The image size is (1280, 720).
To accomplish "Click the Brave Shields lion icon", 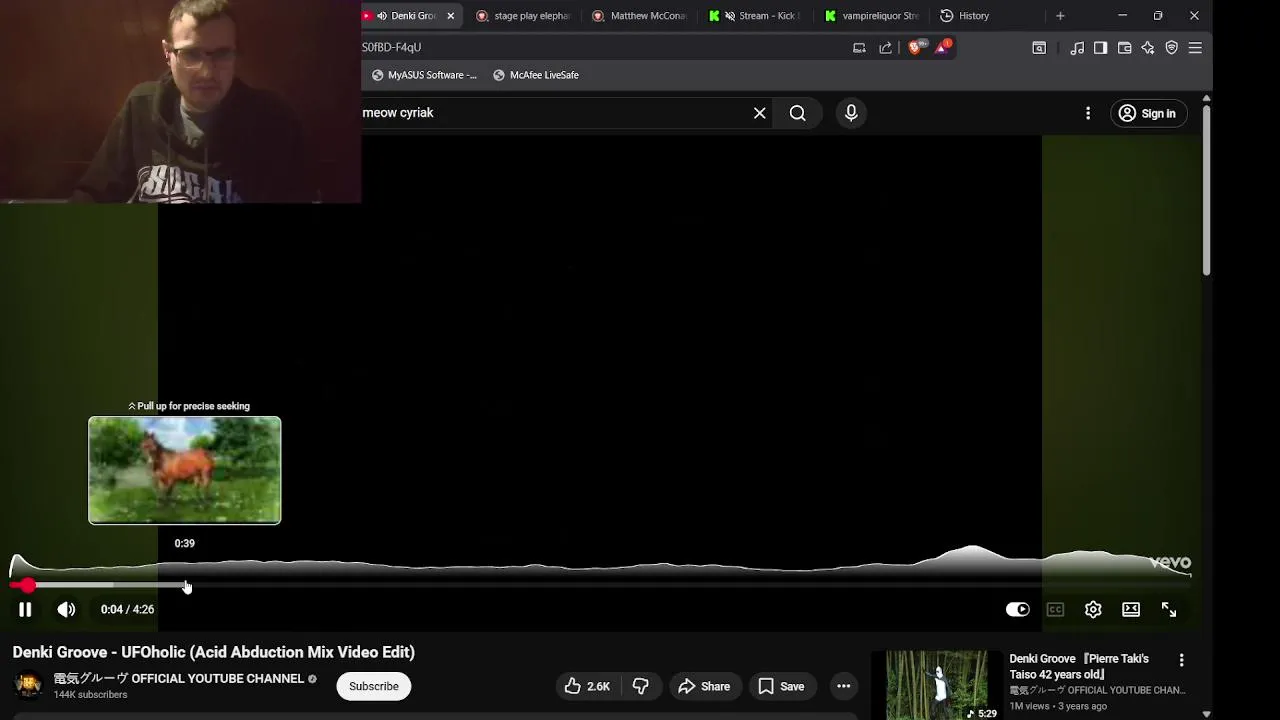I will [x=915, y=47].
